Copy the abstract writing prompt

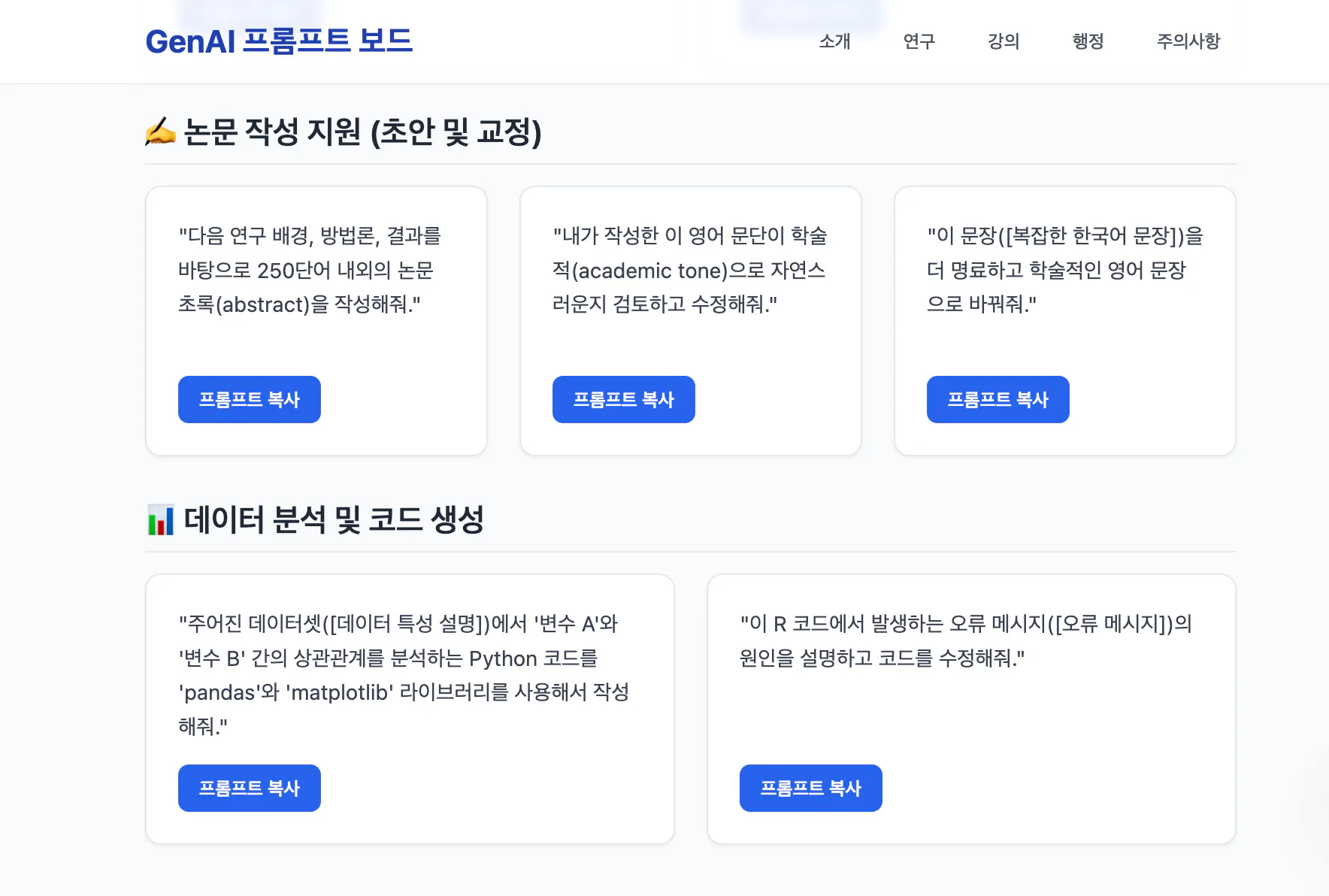(249, 399)
